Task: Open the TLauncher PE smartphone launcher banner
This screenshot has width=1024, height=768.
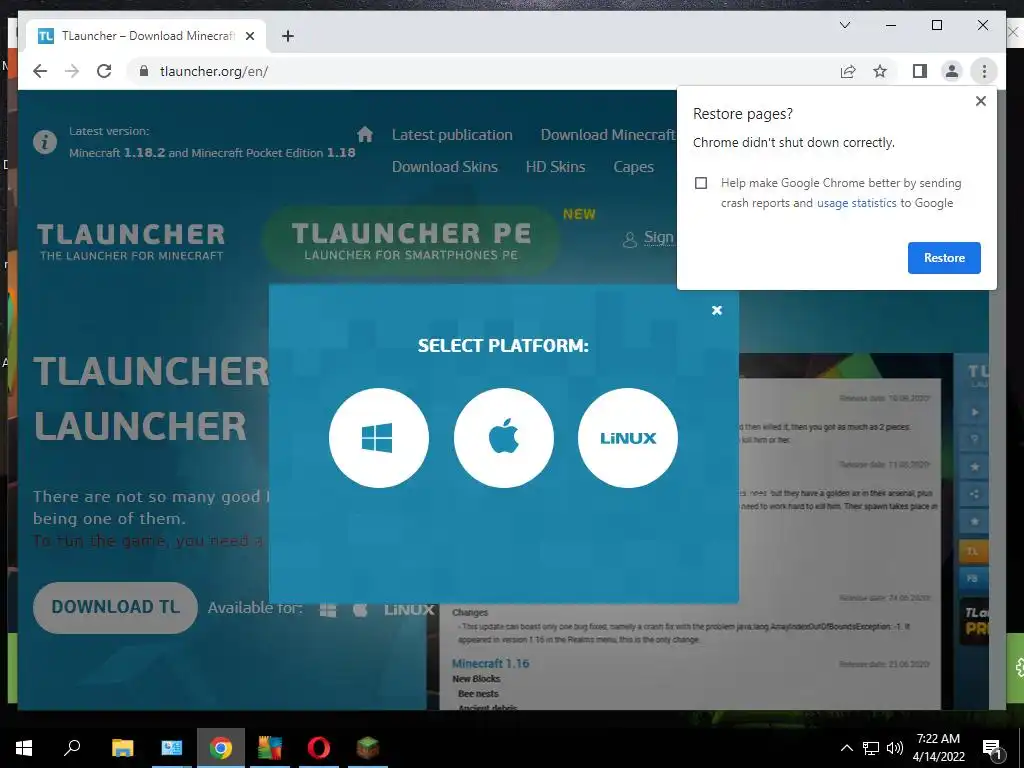Action: [x=411, y=240]
